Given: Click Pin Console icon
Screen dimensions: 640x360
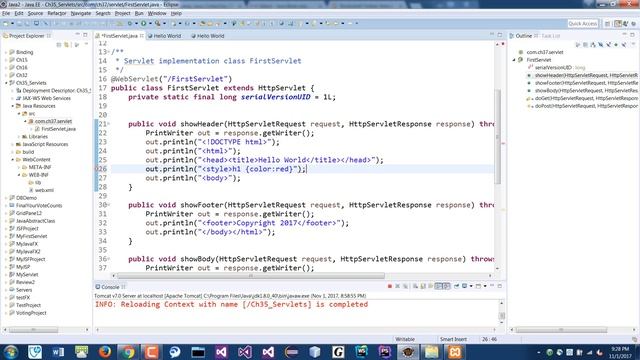Looking at the screenshot, I should tap(456, 287).
